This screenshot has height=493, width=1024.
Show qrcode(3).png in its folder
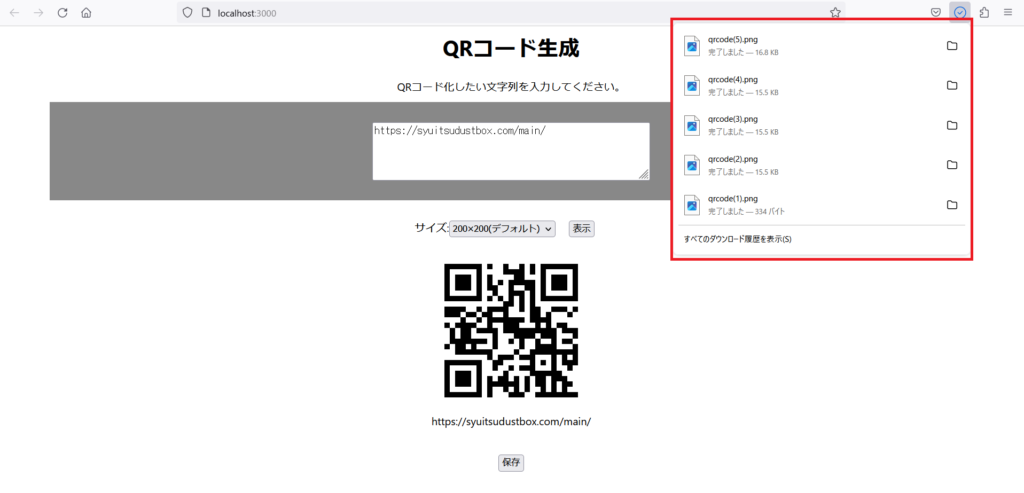click(952, 125)
